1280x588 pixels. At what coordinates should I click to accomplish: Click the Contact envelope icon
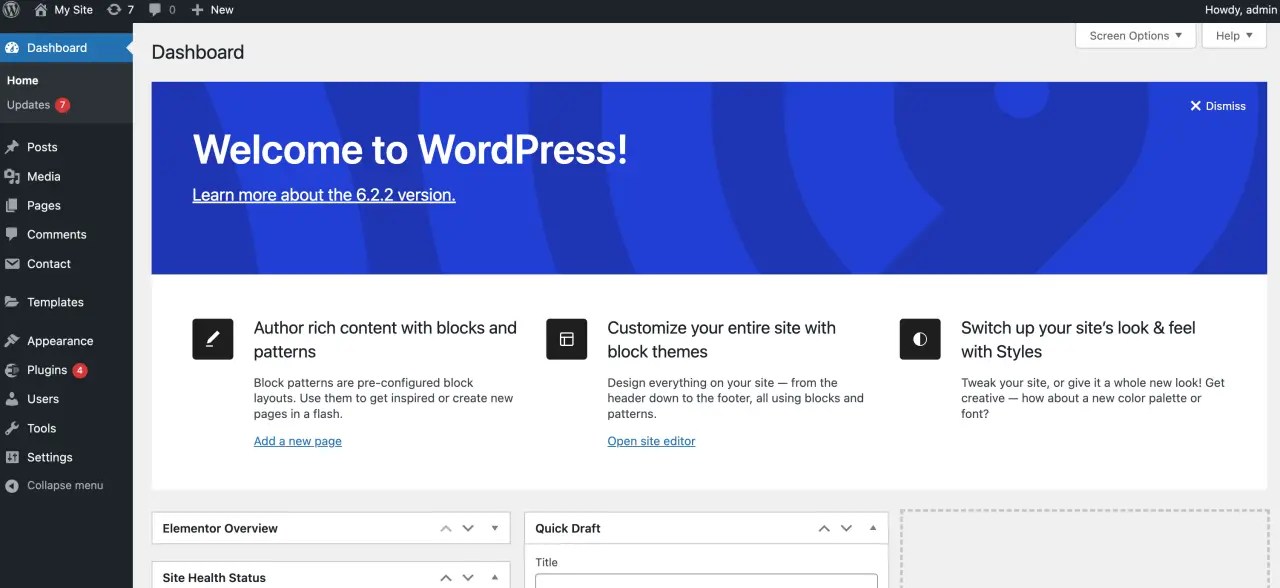coord(12,264)
